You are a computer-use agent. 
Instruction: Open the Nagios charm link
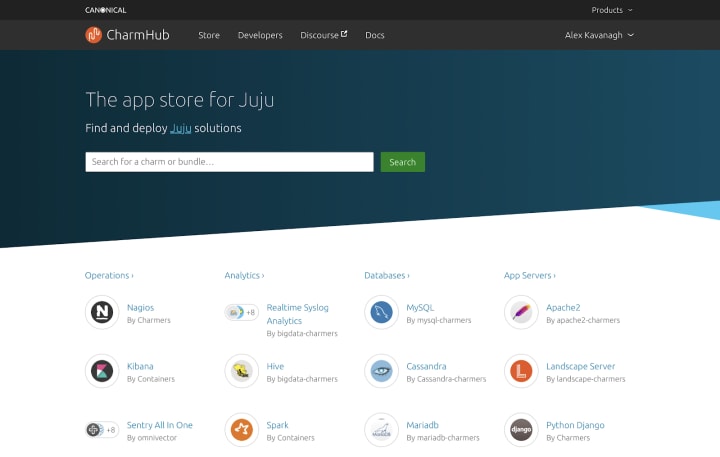(x=141, y=308)
